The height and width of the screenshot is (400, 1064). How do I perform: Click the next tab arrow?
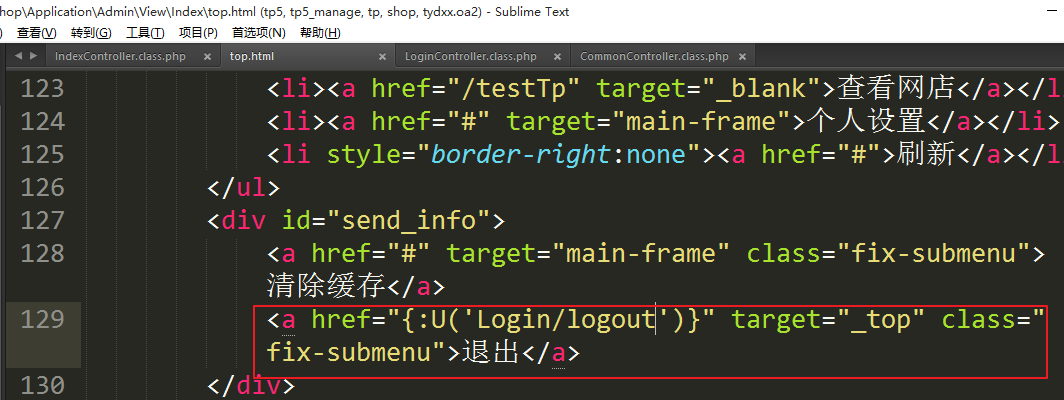pos(34,56)
